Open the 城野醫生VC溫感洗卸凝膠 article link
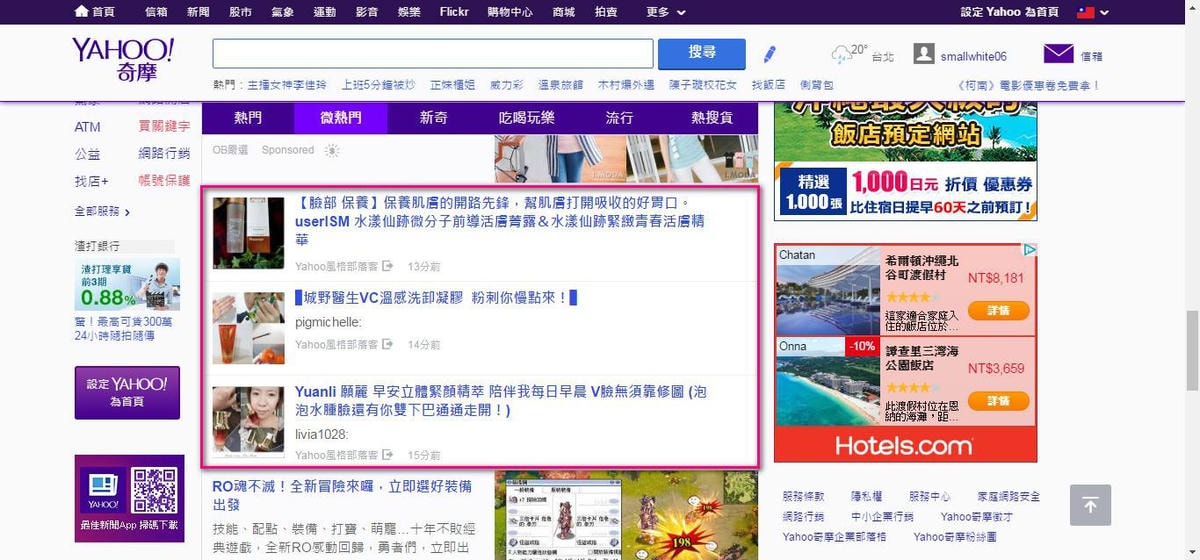The height and width of the screenshot is (560, 1200). click(x=436, y=298)
